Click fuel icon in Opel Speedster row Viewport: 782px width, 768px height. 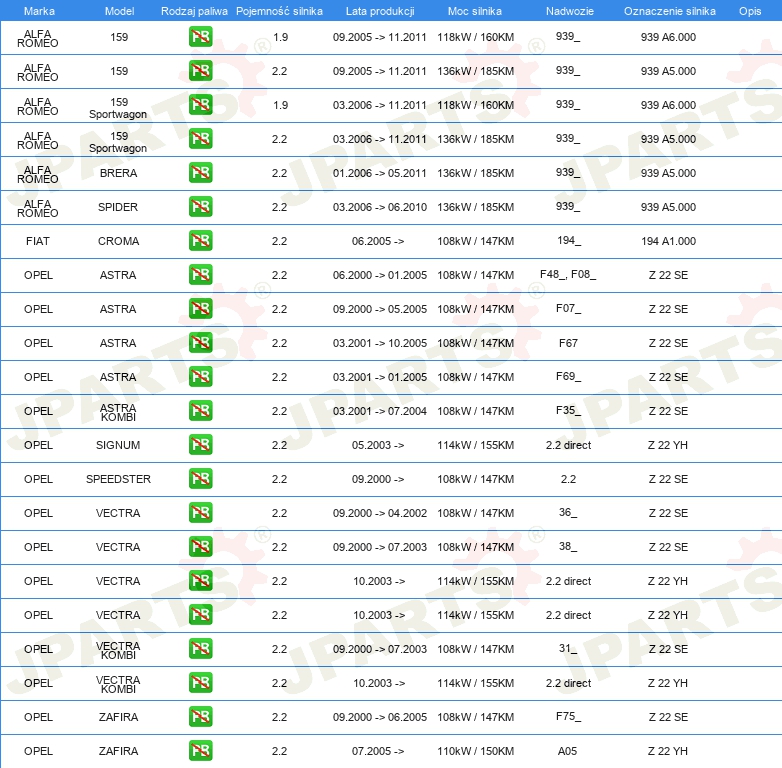coord(200,479)
